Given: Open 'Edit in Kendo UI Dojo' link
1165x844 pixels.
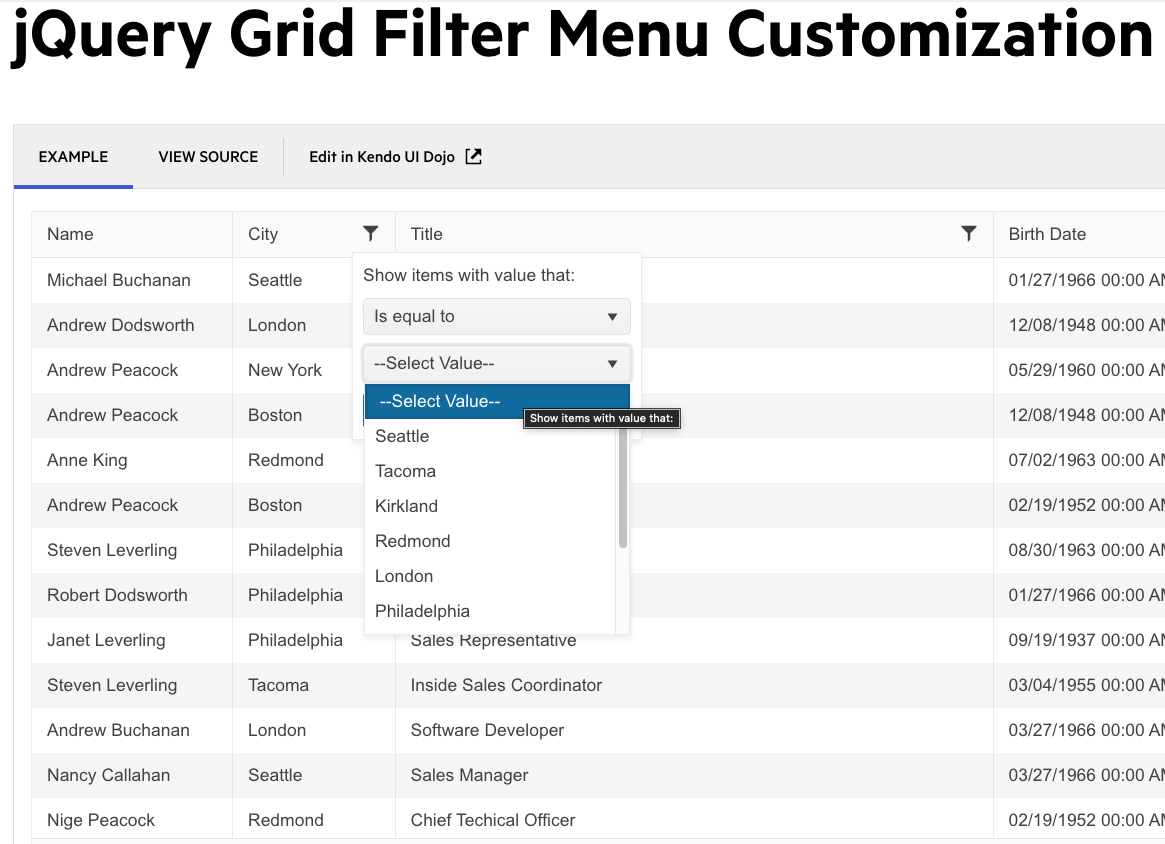Looking at the screenshot, I should pyautogui.click(x=395, y=157).
